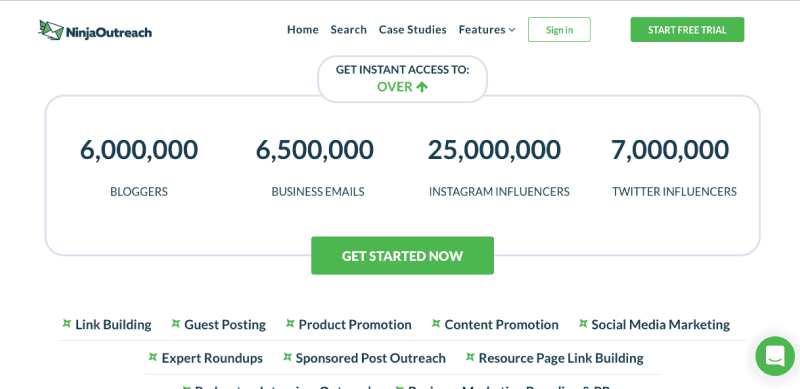Open the Sponsored Post Outreach link
Screen dimensions: 800x389
point(370,358)
